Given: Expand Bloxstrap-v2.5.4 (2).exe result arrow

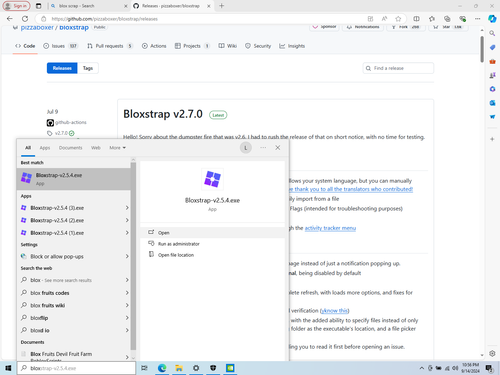Looking at the screenshot, I should tap(127, 220).
